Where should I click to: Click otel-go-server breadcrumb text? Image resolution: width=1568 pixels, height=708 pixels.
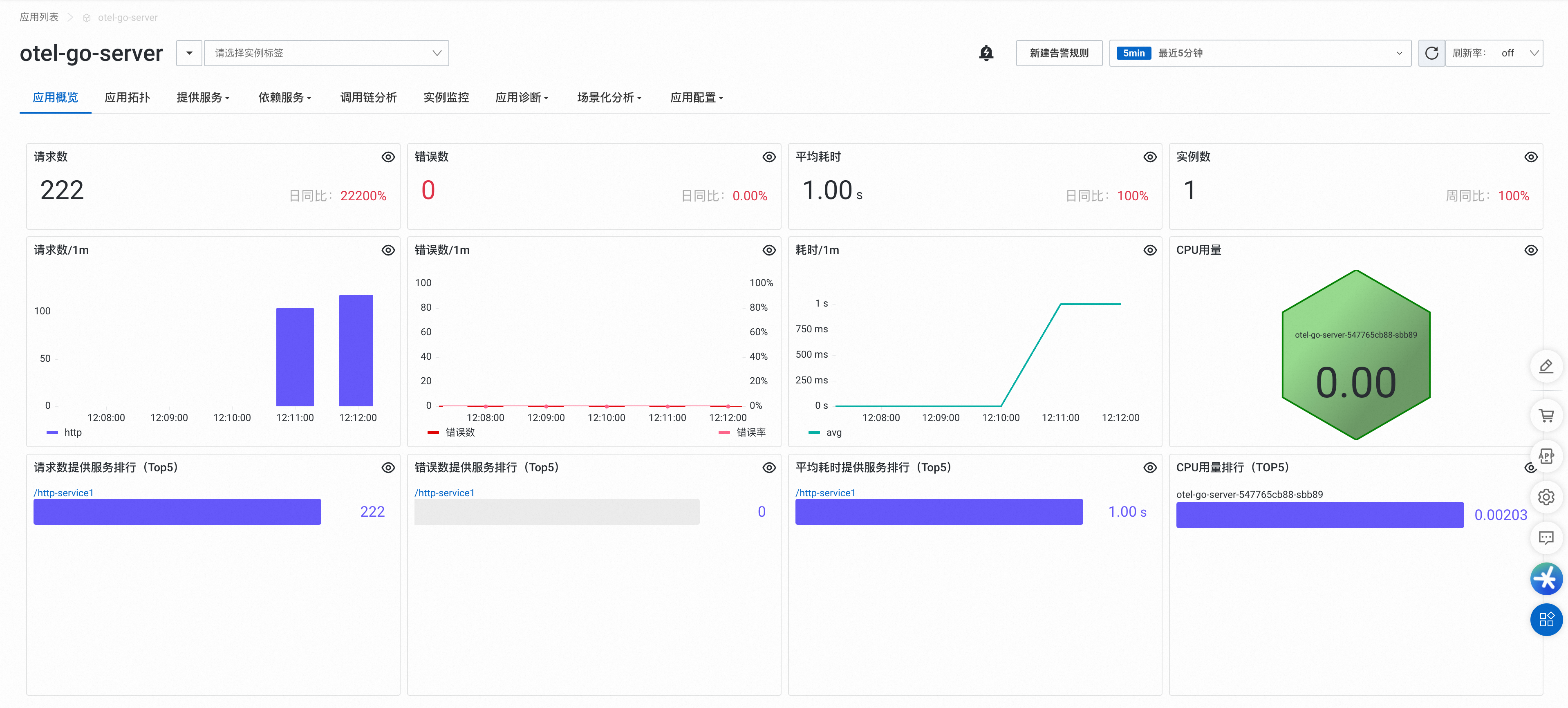click(x=128, y=18)
